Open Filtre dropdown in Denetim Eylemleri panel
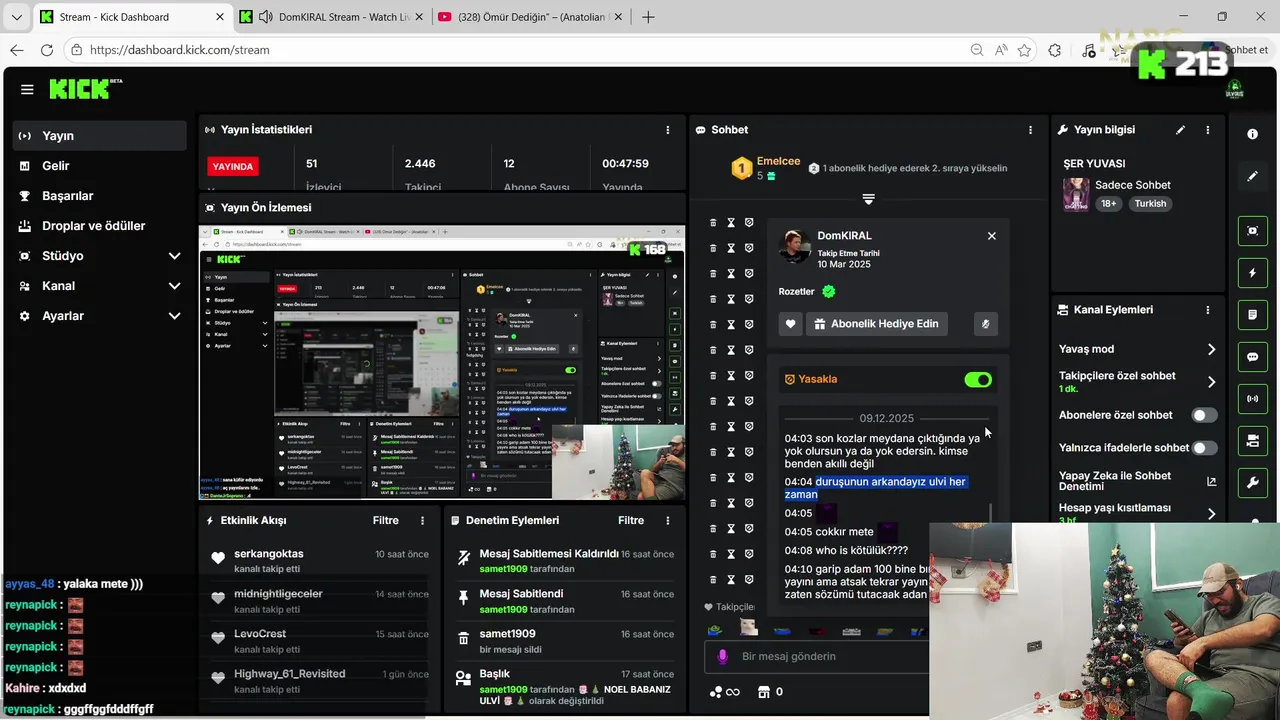This screenshot has width=1280, height=720. [x=631, y=521]
